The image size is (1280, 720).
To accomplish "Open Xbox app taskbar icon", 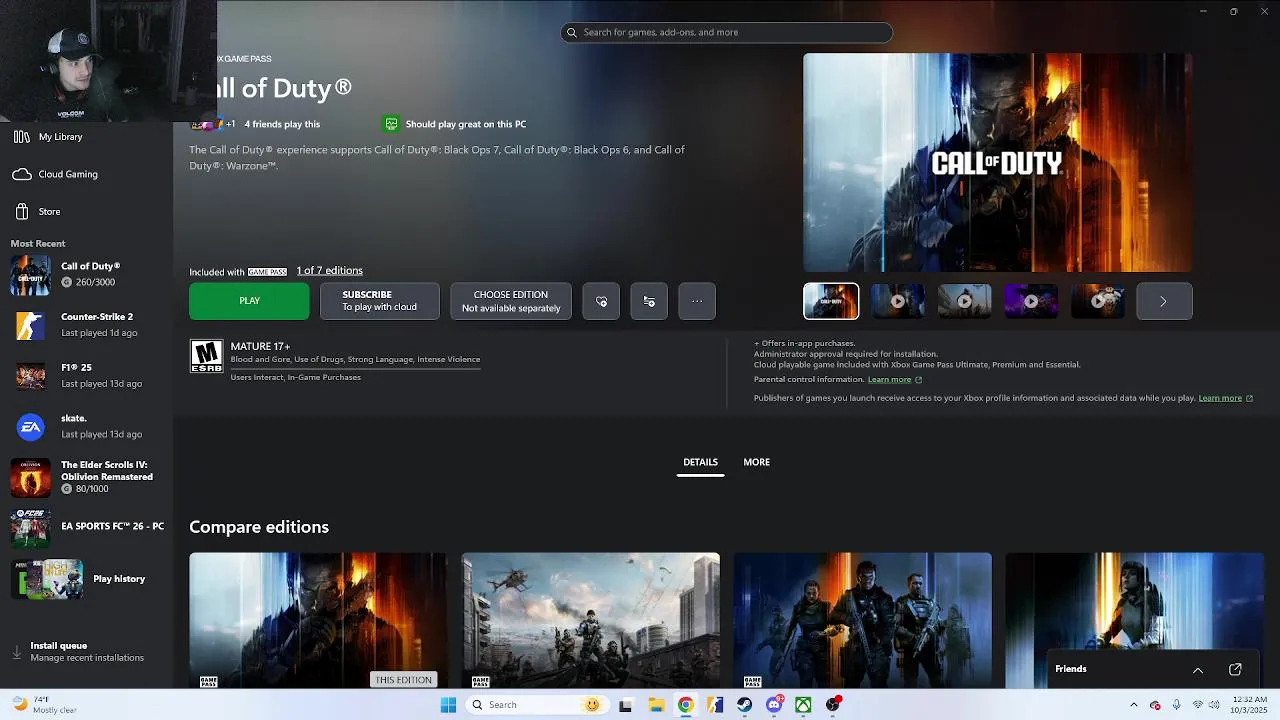I will coord(803,705).
